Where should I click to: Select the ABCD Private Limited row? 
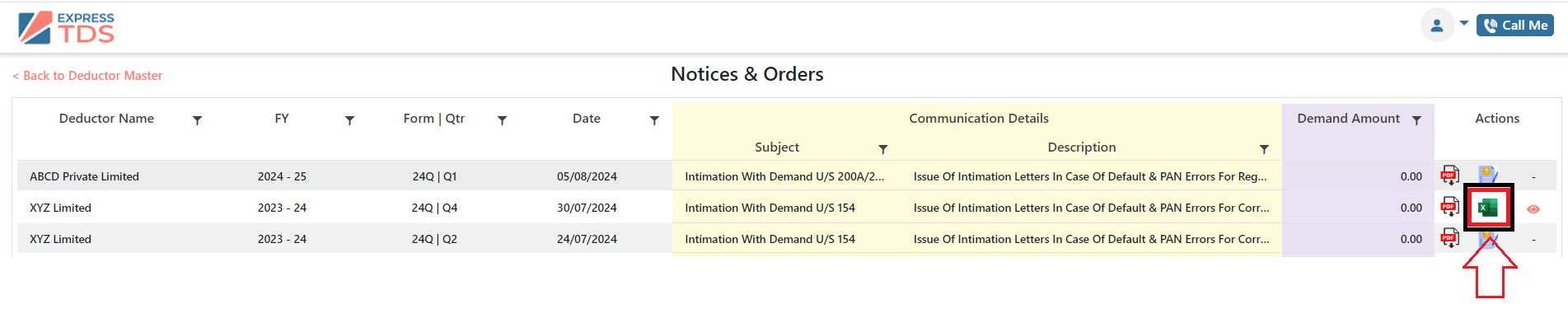(x=726, y=176)
